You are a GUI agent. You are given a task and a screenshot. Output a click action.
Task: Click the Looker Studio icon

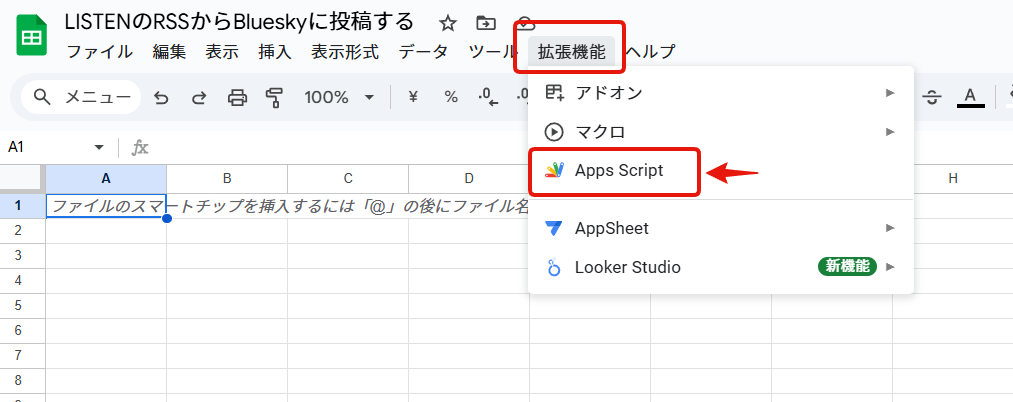[554, 267]
